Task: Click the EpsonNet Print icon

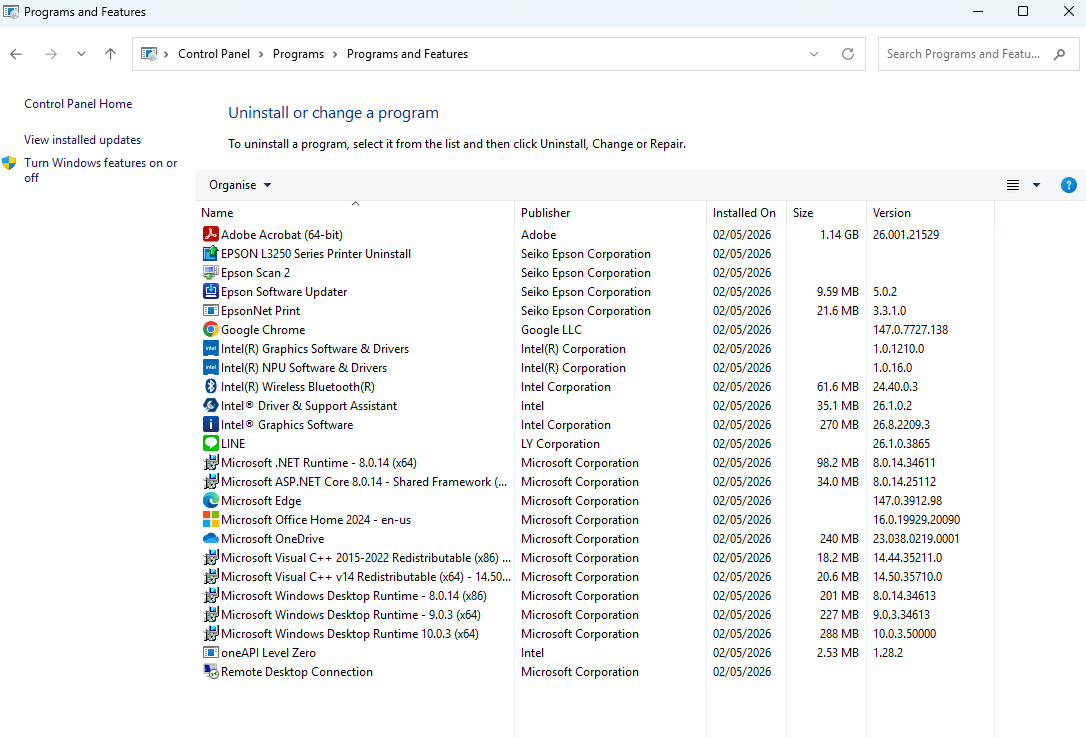Action: [x=211, y=311]
